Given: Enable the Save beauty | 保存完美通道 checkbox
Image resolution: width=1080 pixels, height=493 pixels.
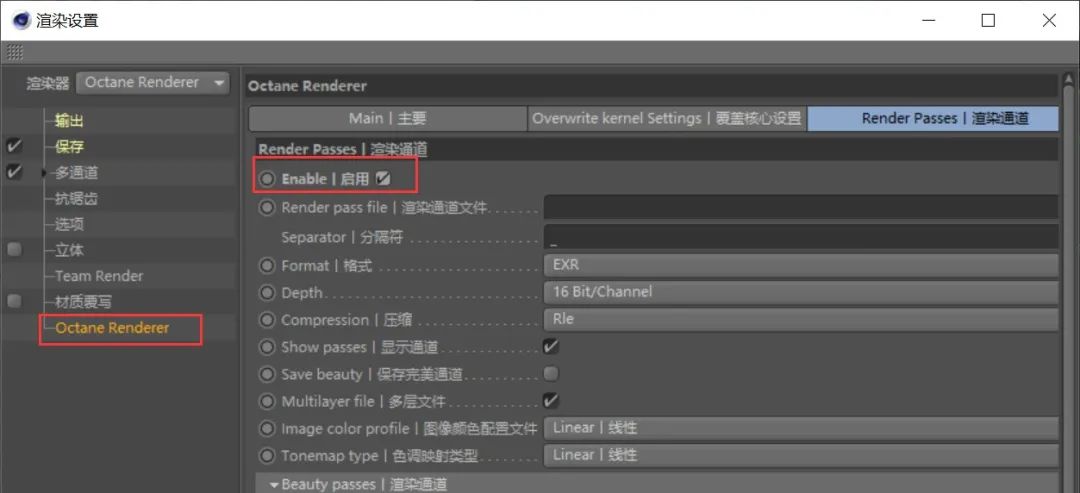Looking at the screenshot, I should (550, 374).
